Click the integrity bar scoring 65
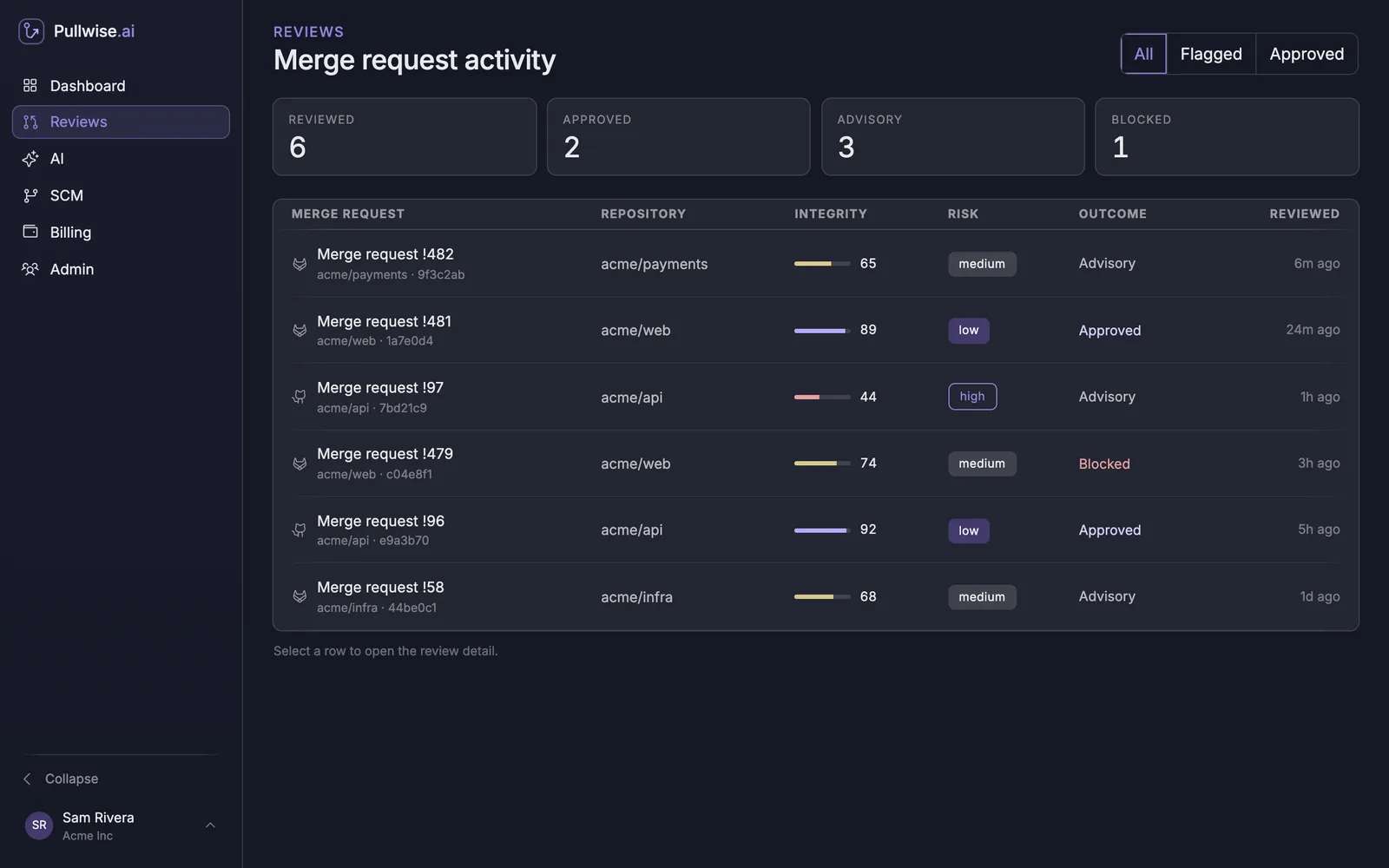The width and height of the screenshot is (1389, 868). [x=822, y=264]
